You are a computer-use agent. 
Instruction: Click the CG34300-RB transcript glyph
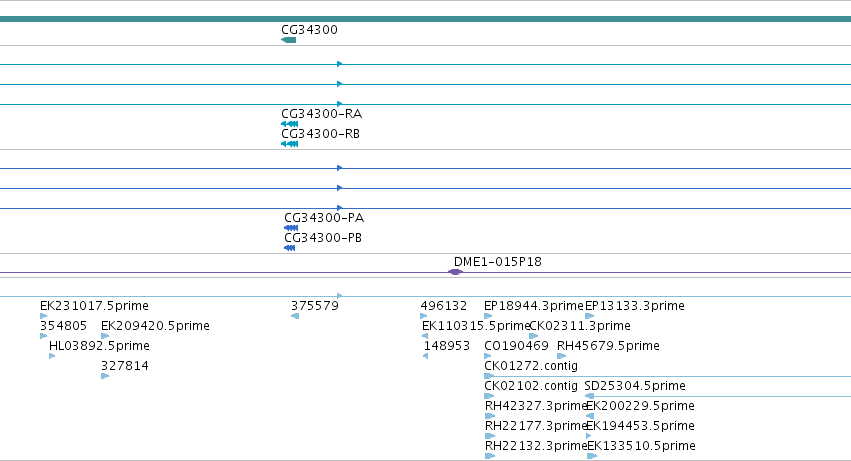point(289,144)
